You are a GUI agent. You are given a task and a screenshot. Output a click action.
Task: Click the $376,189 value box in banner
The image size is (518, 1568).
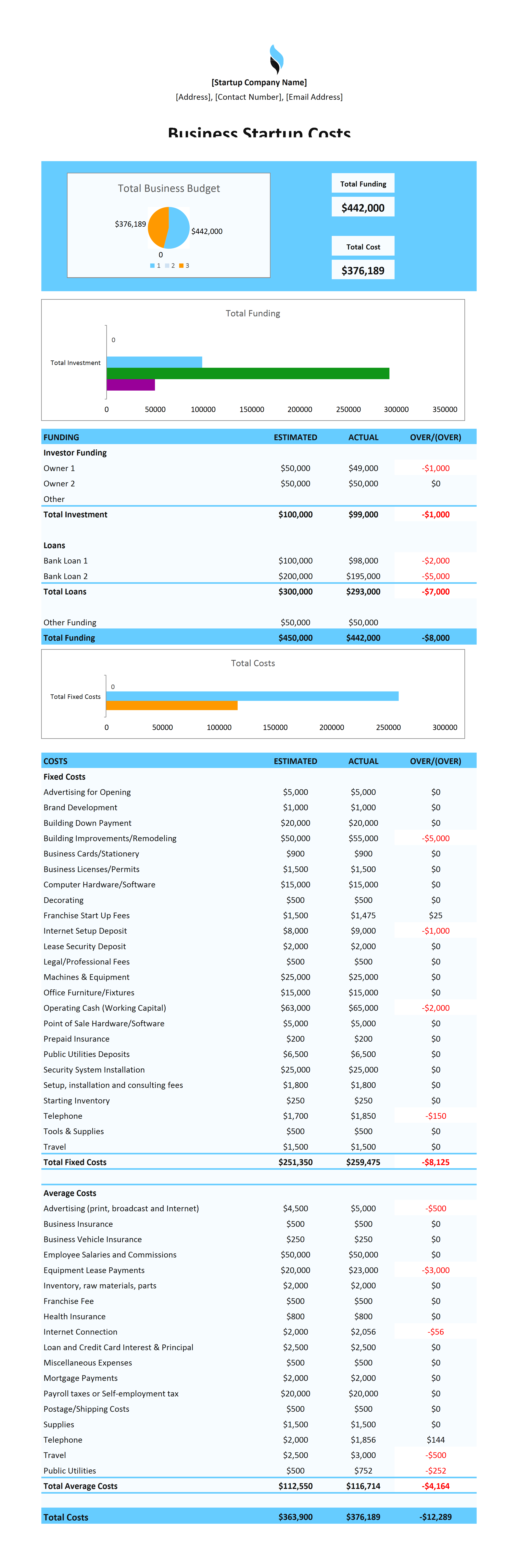point(363,270)
